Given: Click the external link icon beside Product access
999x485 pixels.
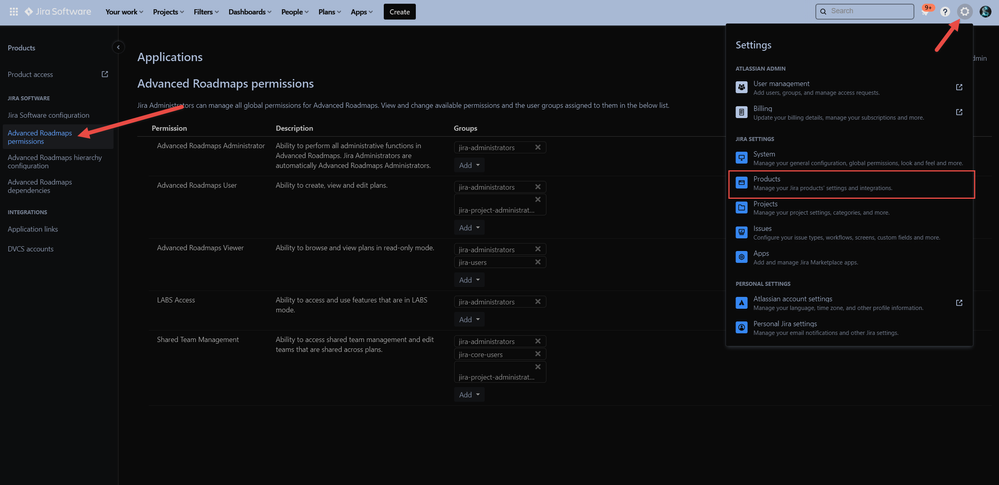Looking at the screenshot, I should 105,74.
